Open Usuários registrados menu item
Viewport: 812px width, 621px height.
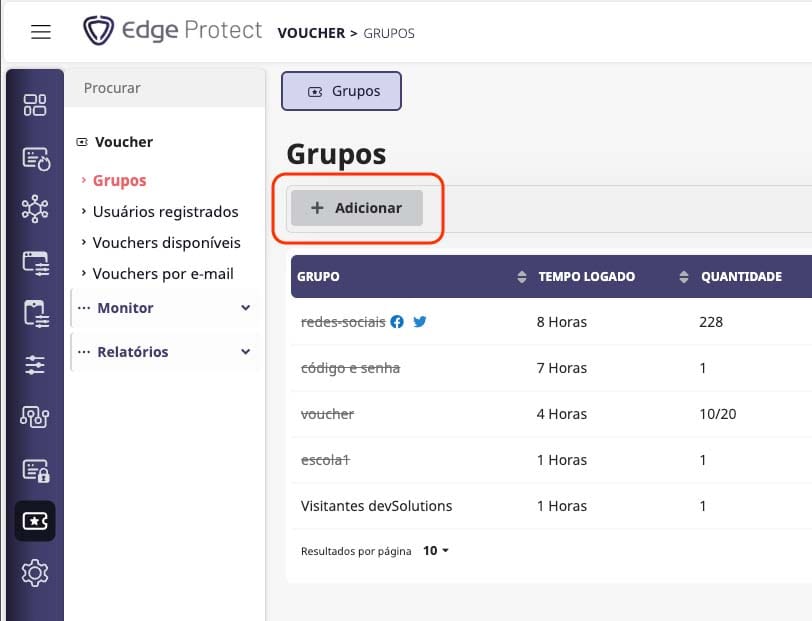coord(165,211)
